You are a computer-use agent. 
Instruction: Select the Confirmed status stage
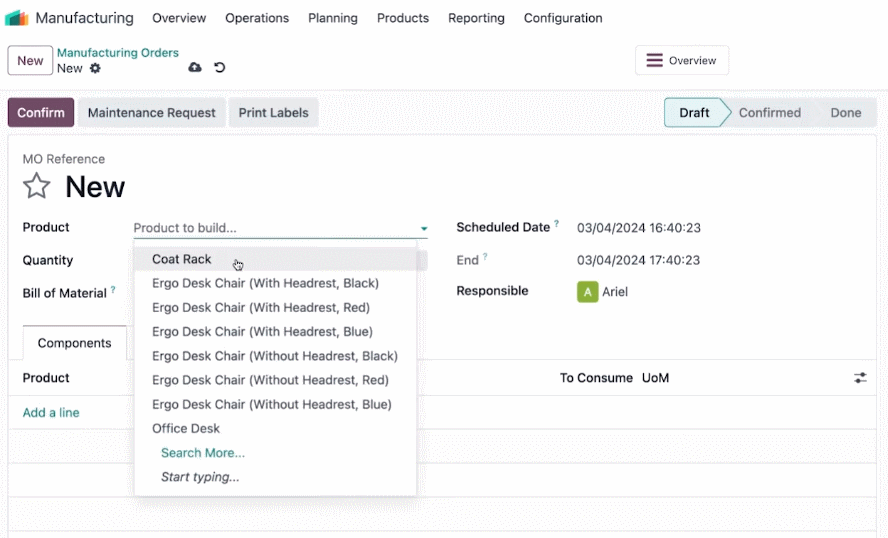pyautogui.click(x=770, y=112)
